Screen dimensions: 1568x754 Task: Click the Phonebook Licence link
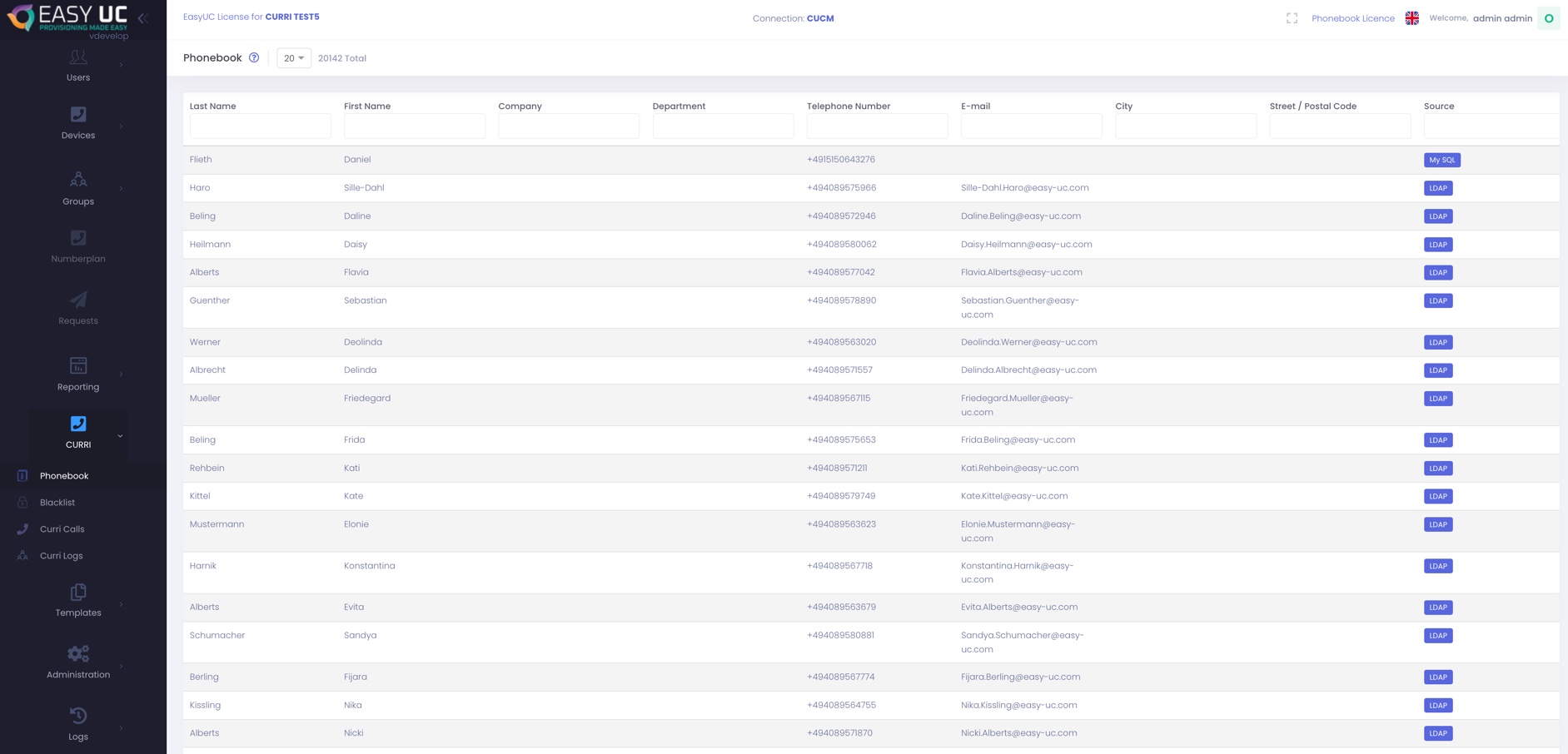tap(1352, 18)
